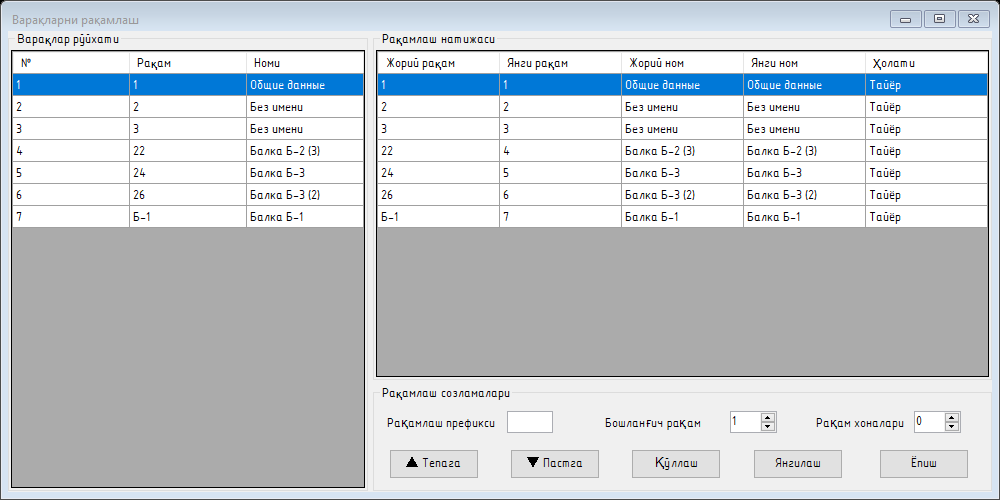This screenshot has height=500, width=1000.
Task: Click the Рақамлаш префикси input field
Action: click(530, 422)
